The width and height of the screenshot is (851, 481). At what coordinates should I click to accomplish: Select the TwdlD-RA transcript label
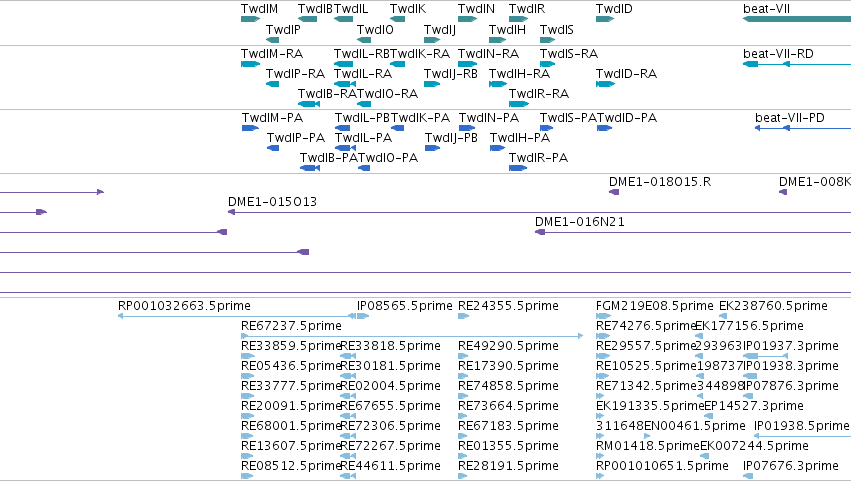pos(626,74)
